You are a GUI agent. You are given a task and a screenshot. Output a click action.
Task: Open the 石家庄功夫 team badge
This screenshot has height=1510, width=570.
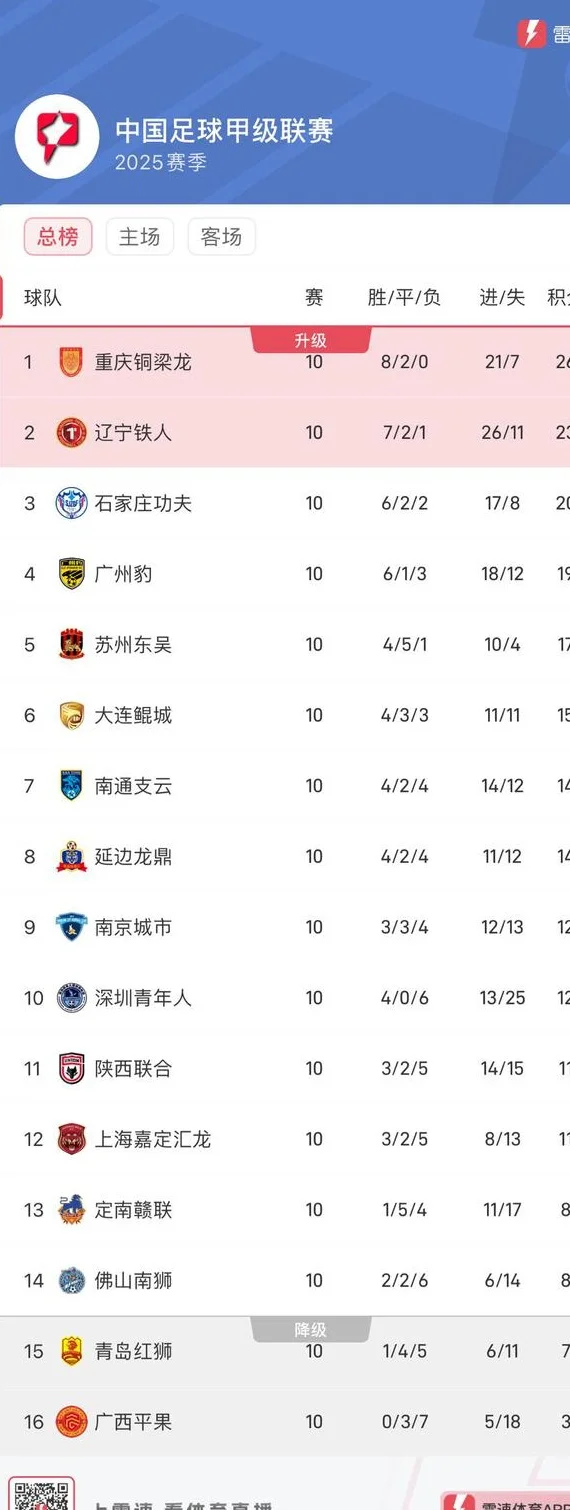71,502
